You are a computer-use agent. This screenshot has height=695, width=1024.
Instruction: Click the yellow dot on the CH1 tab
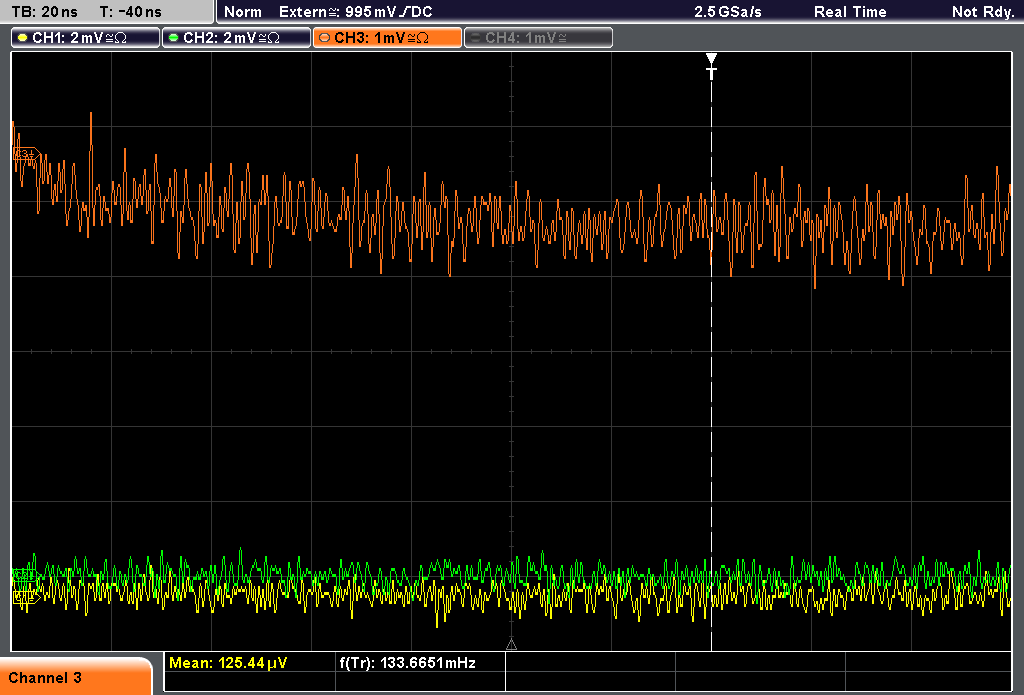coord(23,38)
